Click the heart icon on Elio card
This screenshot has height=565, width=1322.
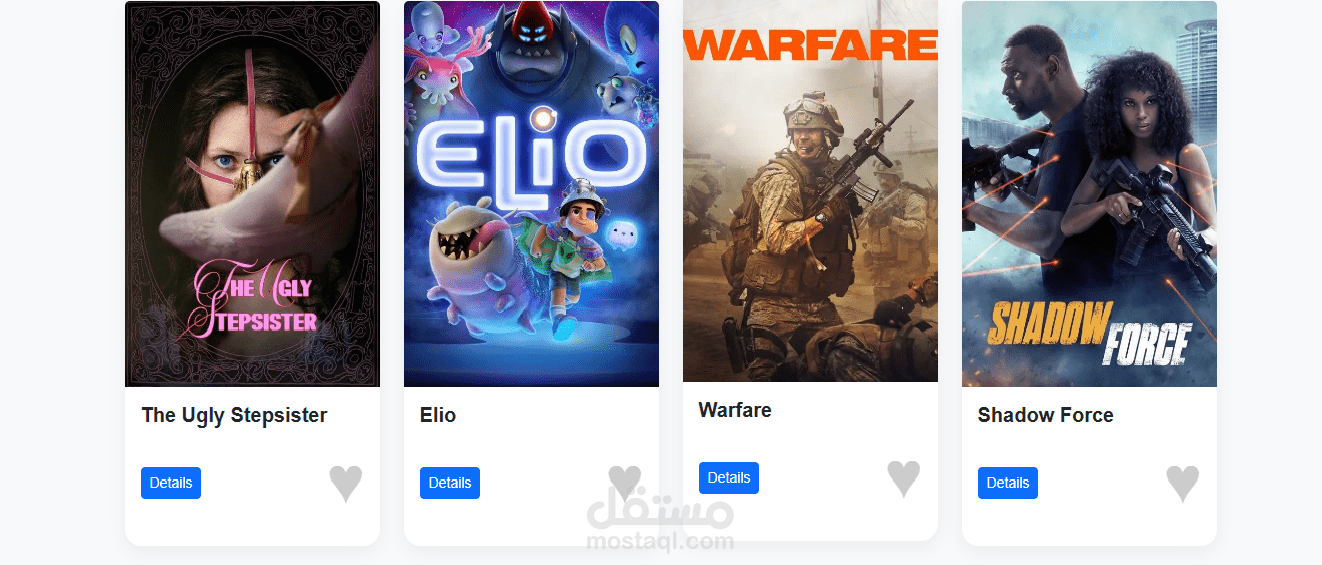pos(625,484)
